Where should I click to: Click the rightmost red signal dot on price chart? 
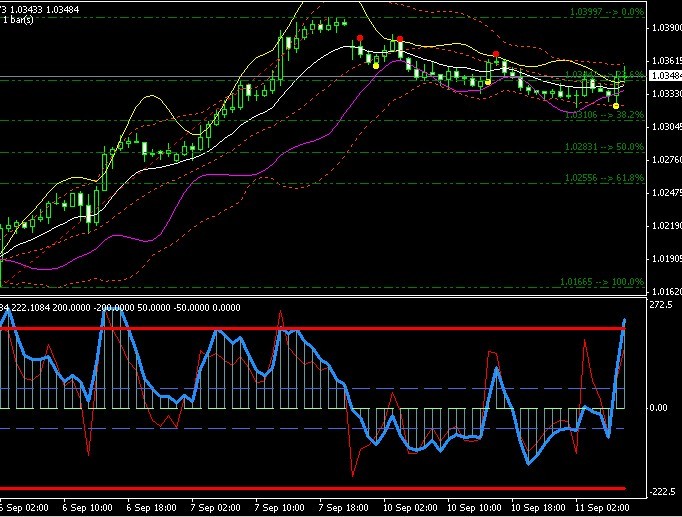coord(496,54)
